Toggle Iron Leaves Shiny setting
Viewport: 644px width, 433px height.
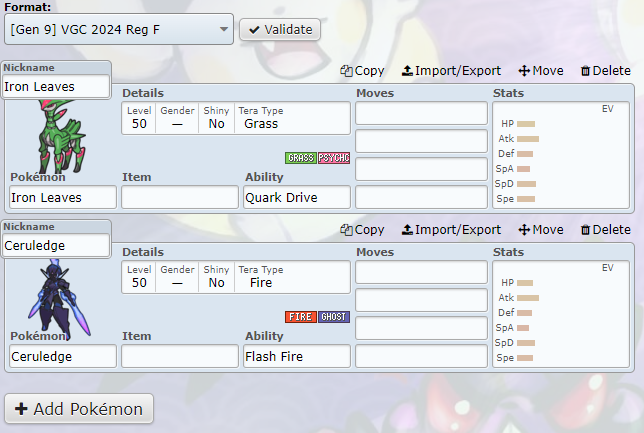216,118
